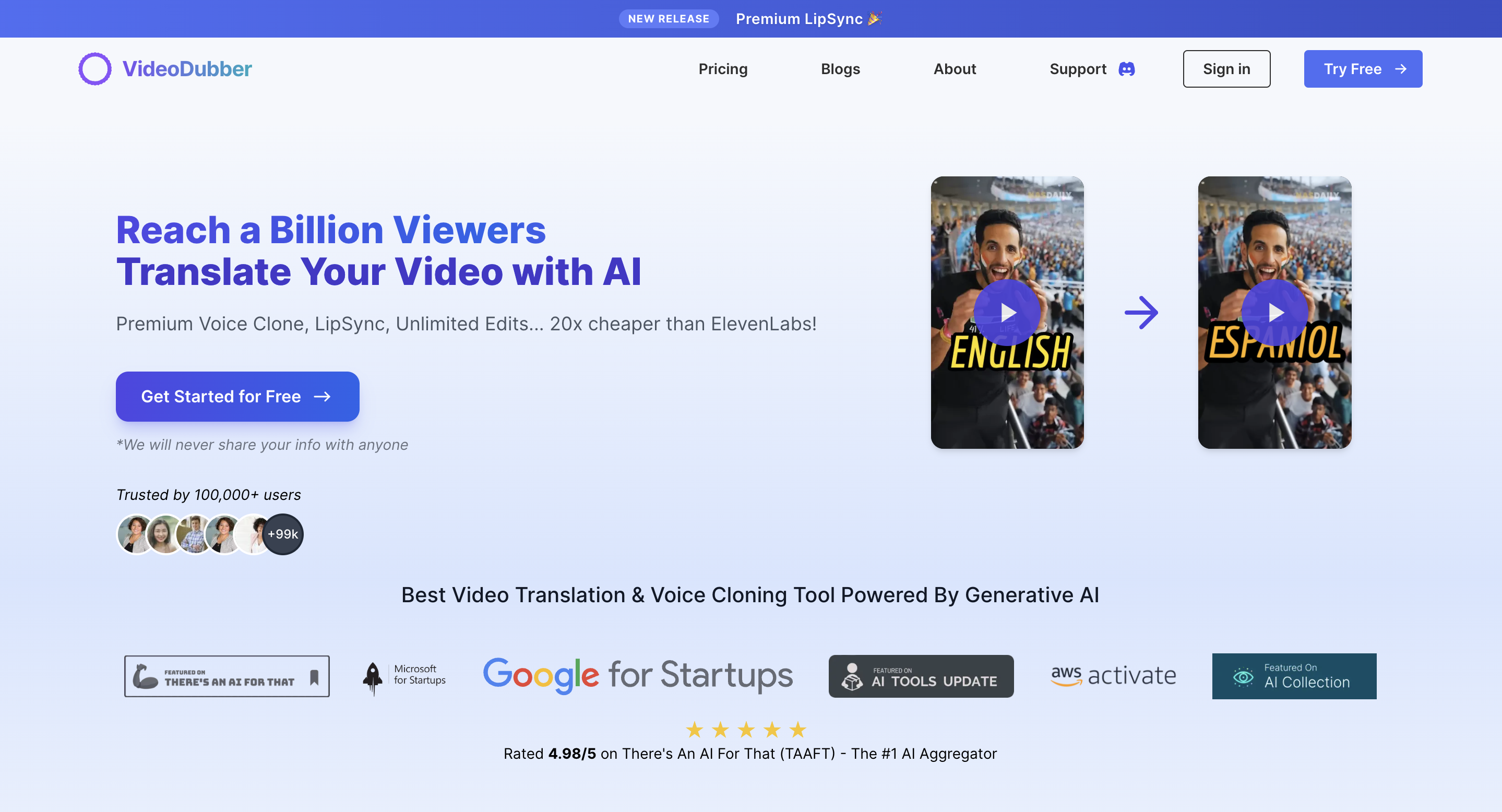
Task: Click the Microsoft for Startups badge
Action: (404, 675)
